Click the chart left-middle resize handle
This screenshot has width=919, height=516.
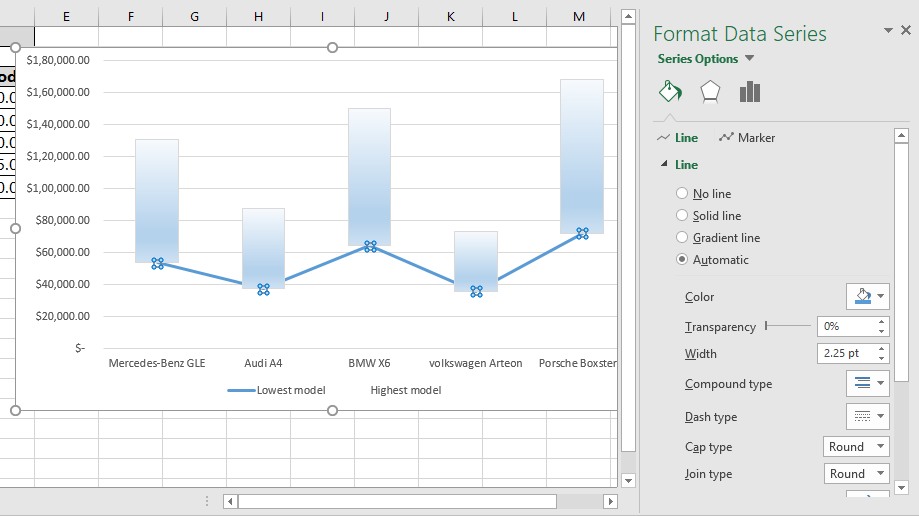click(16, 229)
